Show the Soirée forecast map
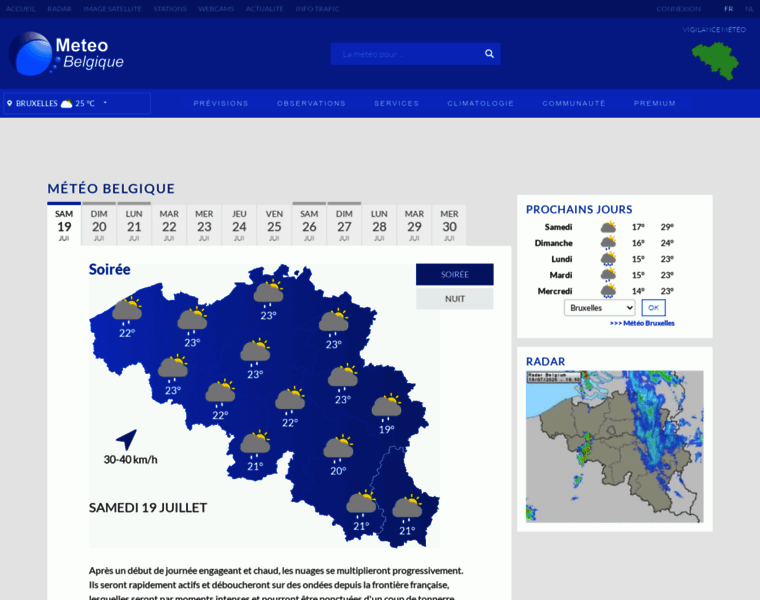 pos(455,274)
